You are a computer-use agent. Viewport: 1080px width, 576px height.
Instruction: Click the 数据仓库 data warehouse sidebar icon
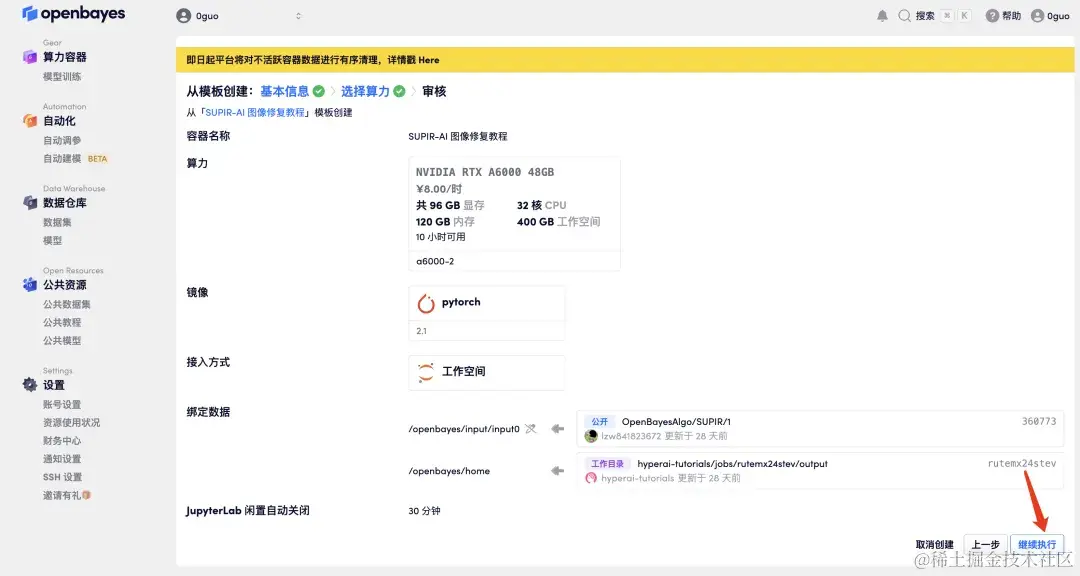tap(27, 204)
